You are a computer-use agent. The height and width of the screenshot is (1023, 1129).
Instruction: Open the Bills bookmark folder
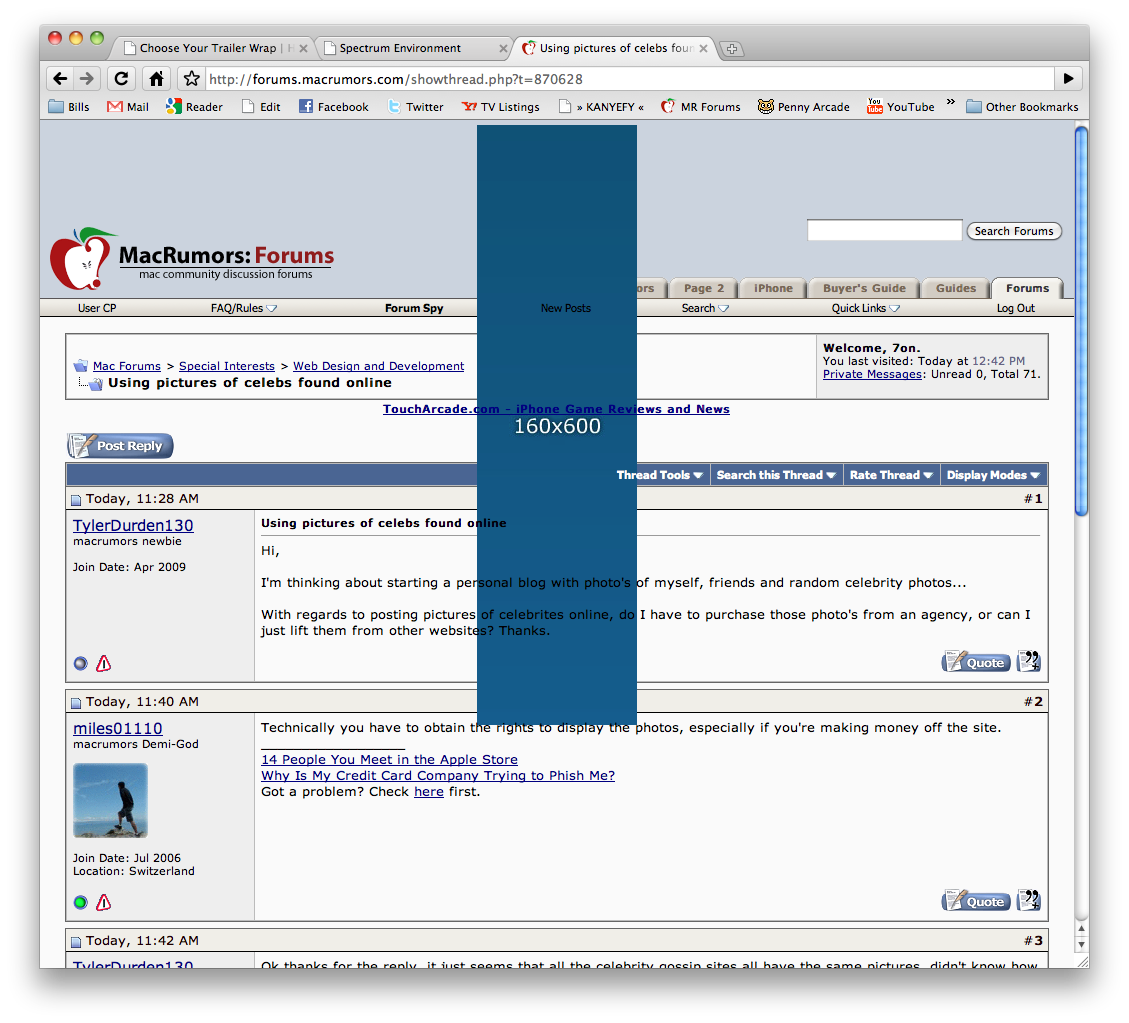(69, 107)
